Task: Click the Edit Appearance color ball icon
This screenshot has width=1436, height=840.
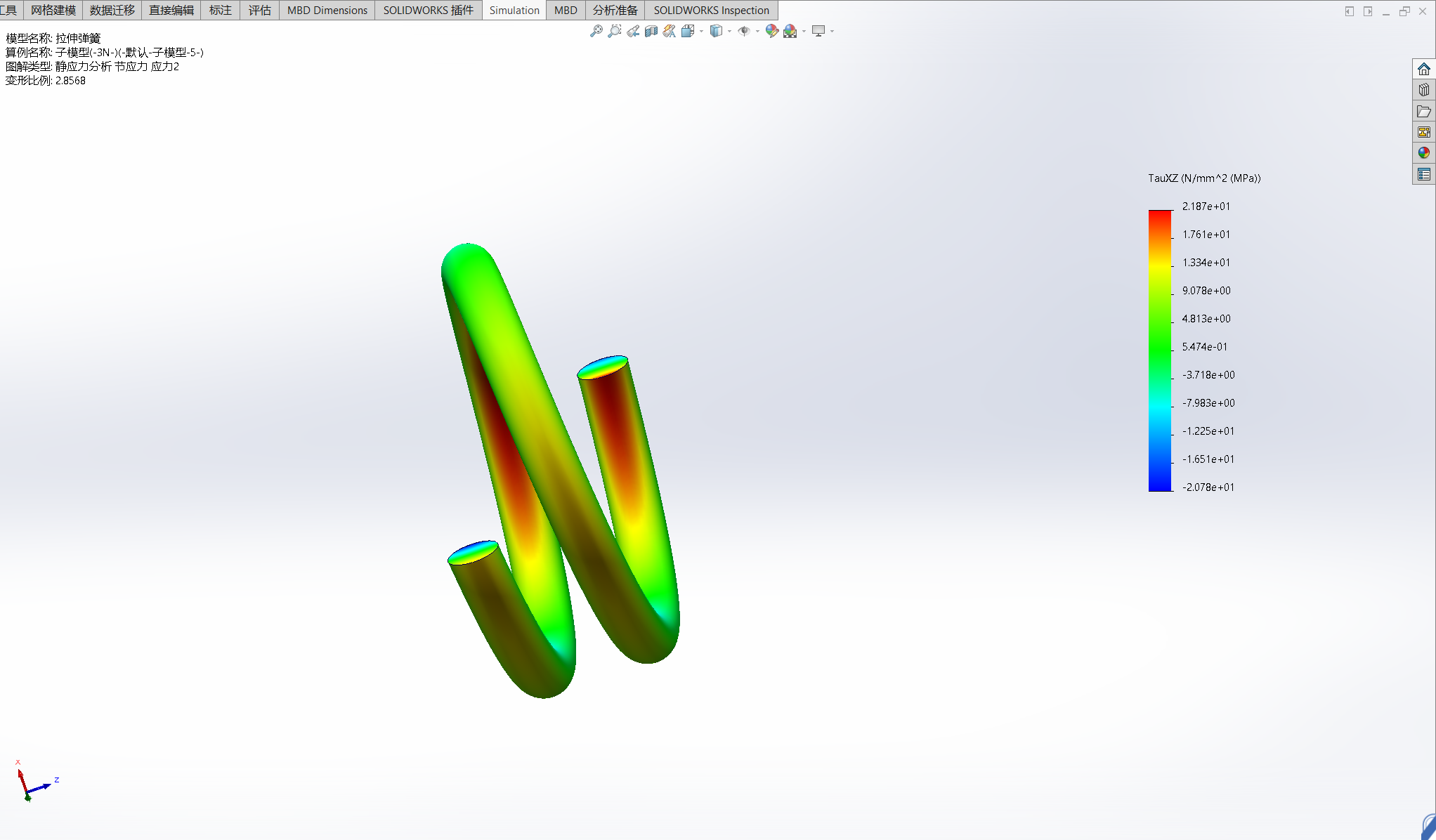Action: pyautogui.click(x=771, y=31)
